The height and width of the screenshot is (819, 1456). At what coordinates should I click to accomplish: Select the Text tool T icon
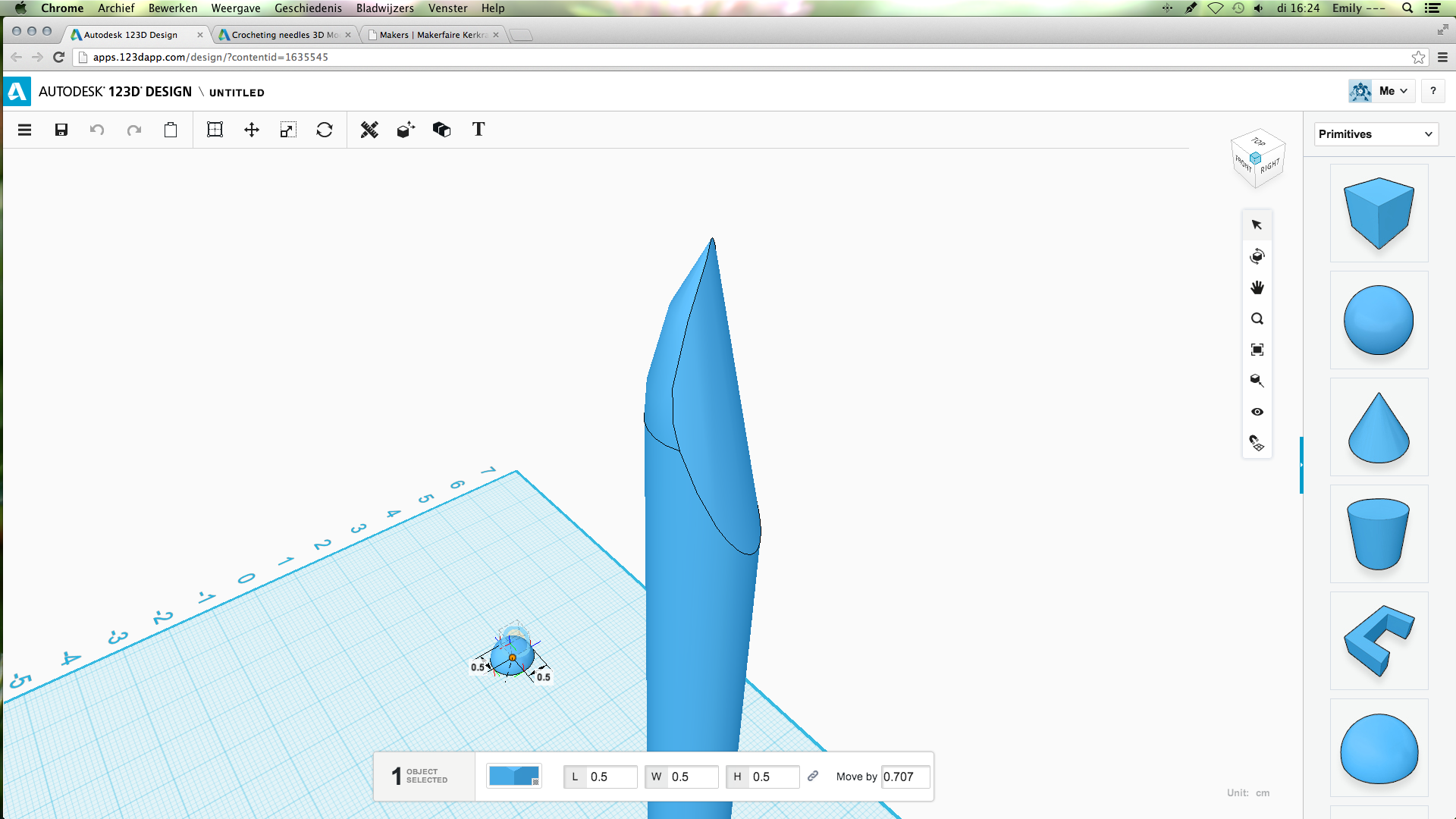click(x=479, y=130)
